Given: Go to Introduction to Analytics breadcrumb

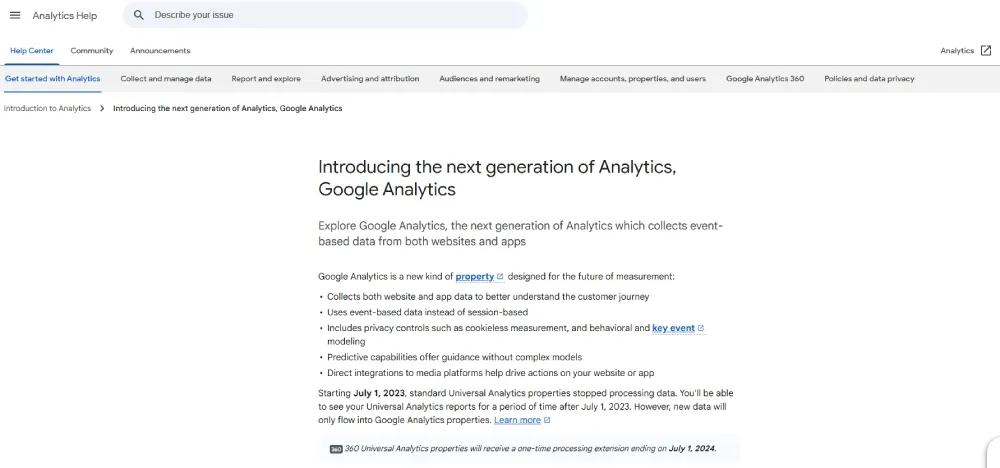Looking at the screenshot, I should tap(47, 108).
